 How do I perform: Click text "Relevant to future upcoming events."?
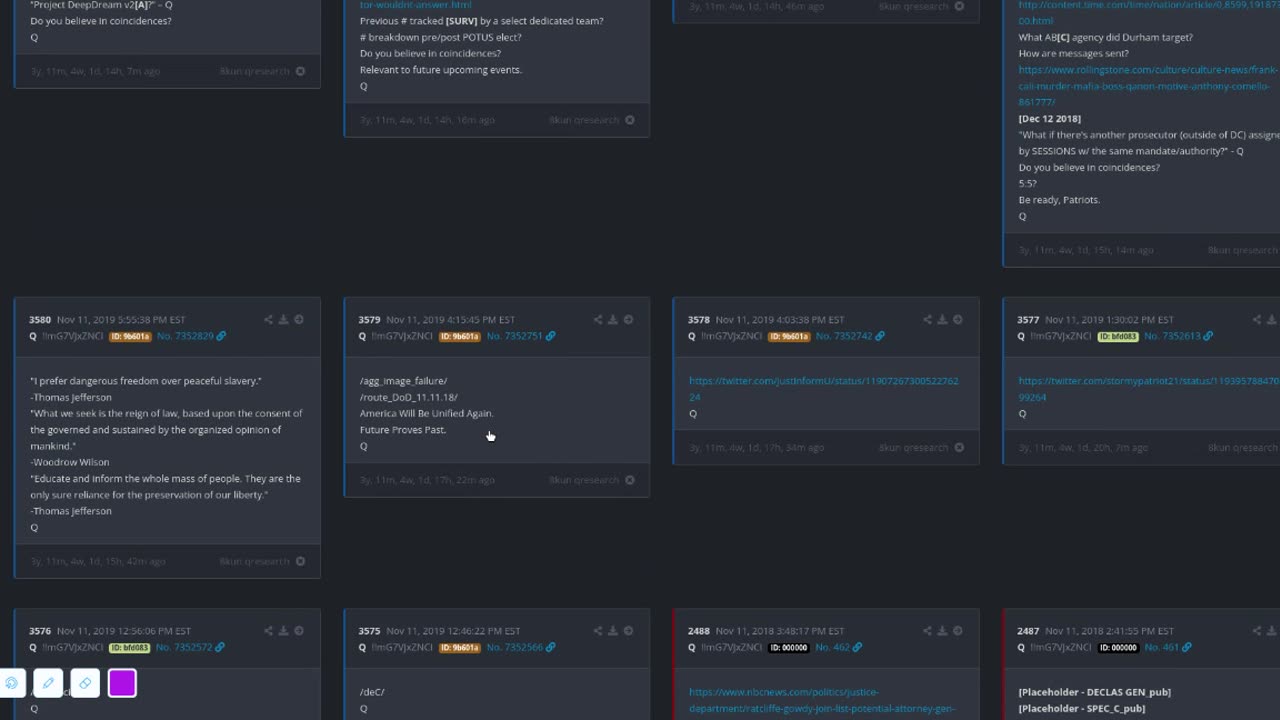(x=441, y=70)
